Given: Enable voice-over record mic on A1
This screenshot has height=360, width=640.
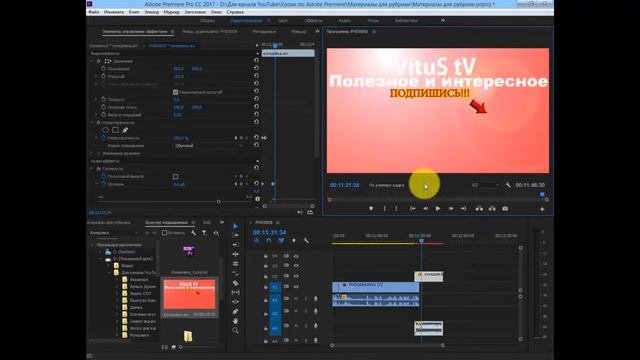Looking at the screenshot, I should coord(316,299).
